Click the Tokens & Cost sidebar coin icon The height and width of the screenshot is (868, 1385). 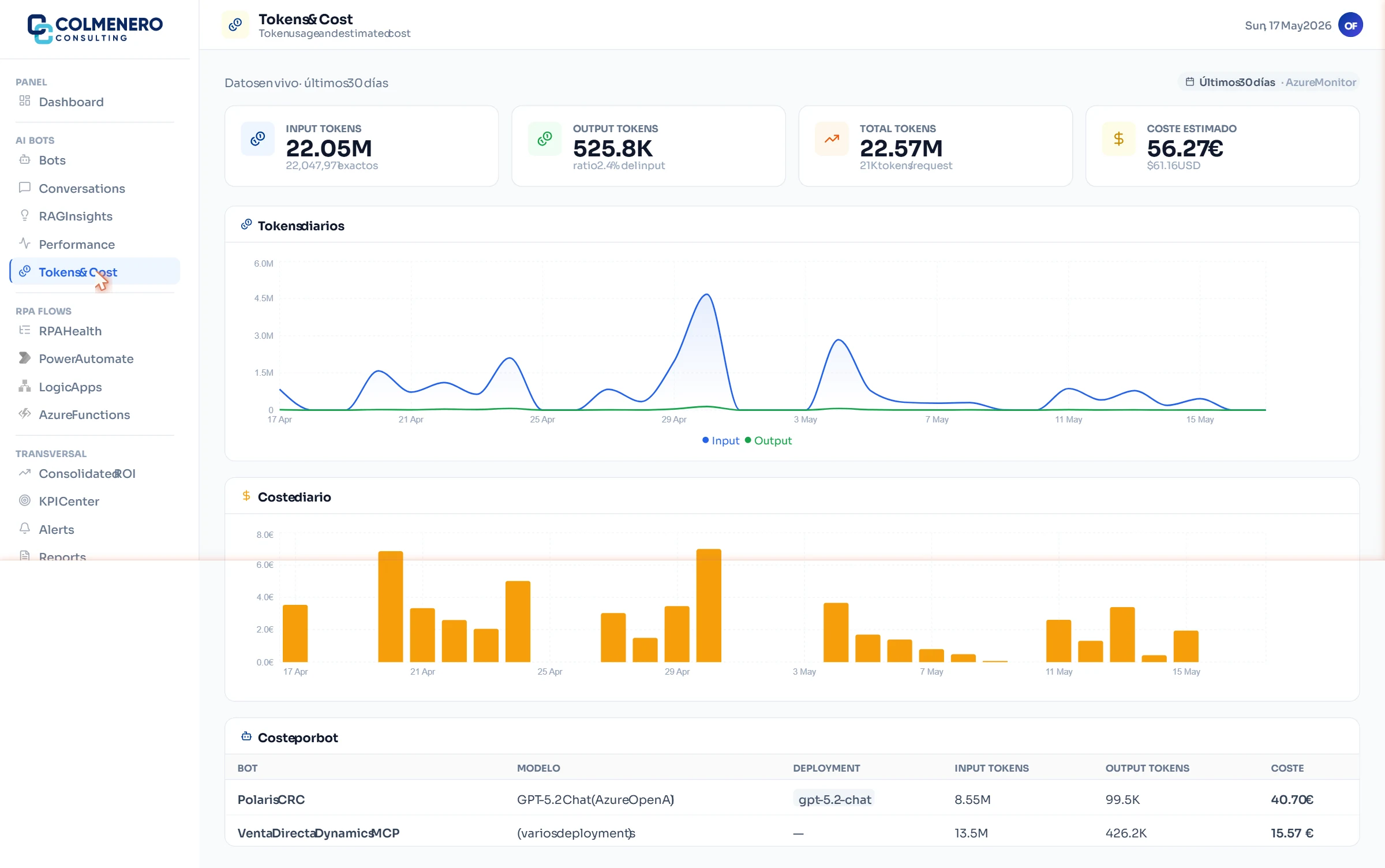point(24,271)
